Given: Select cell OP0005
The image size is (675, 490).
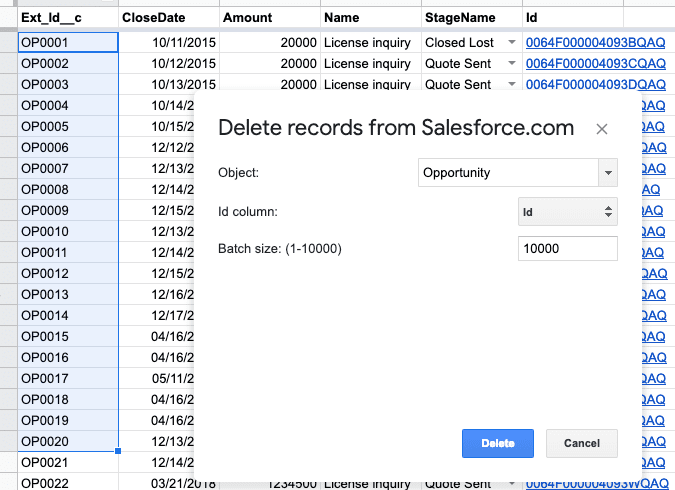Looking at the screenshot, I should 68,126.
